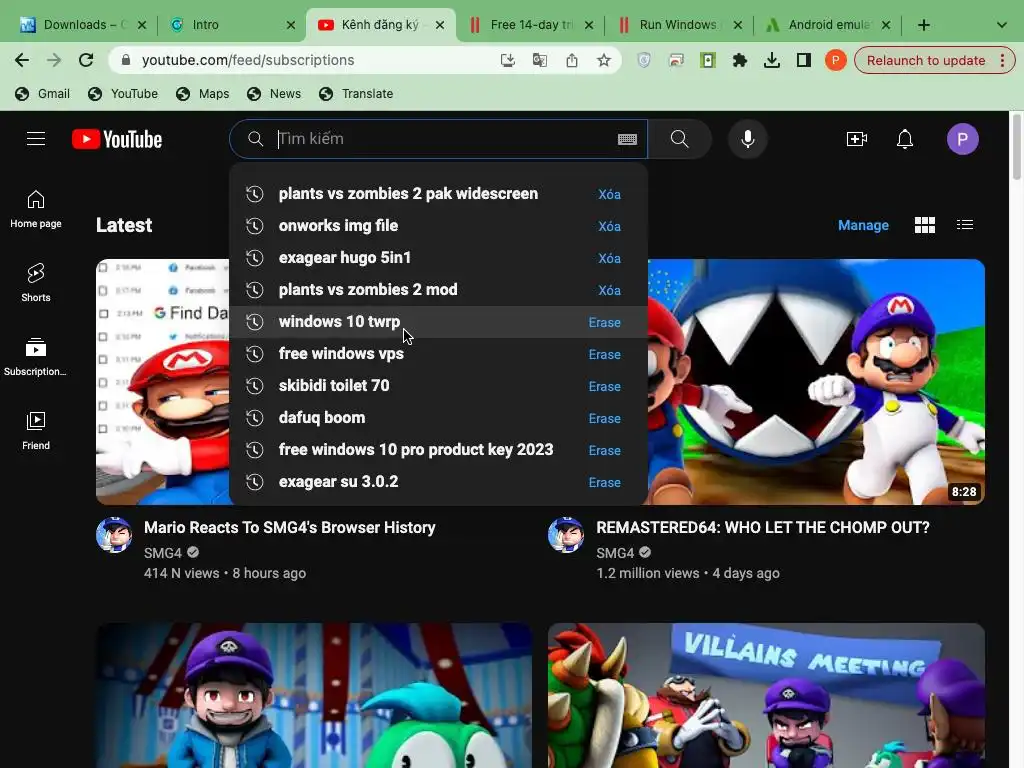Switch to list view layout

(965, 225)
